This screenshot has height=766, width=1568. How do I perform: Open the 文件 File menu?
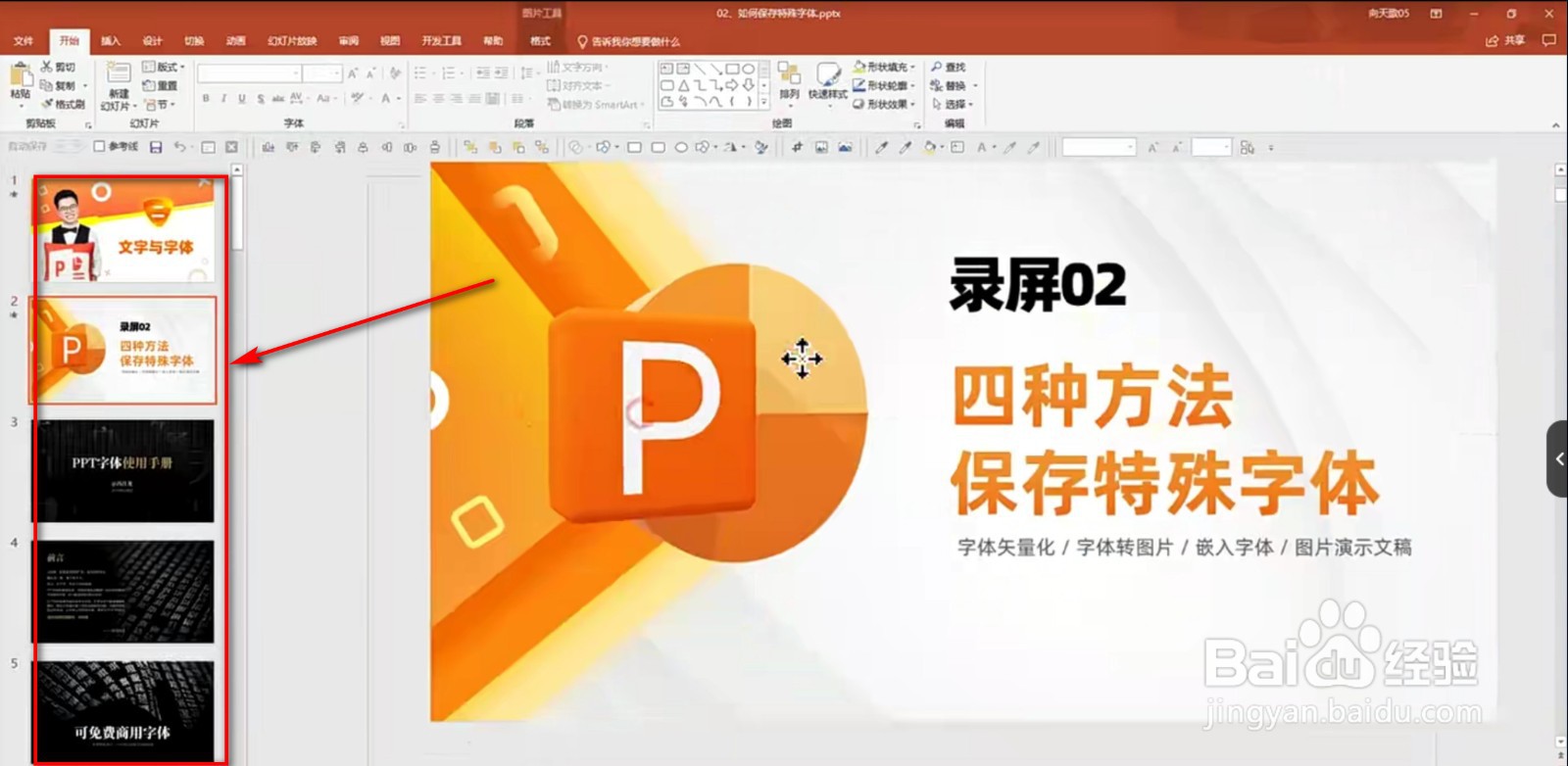point(24,41)
